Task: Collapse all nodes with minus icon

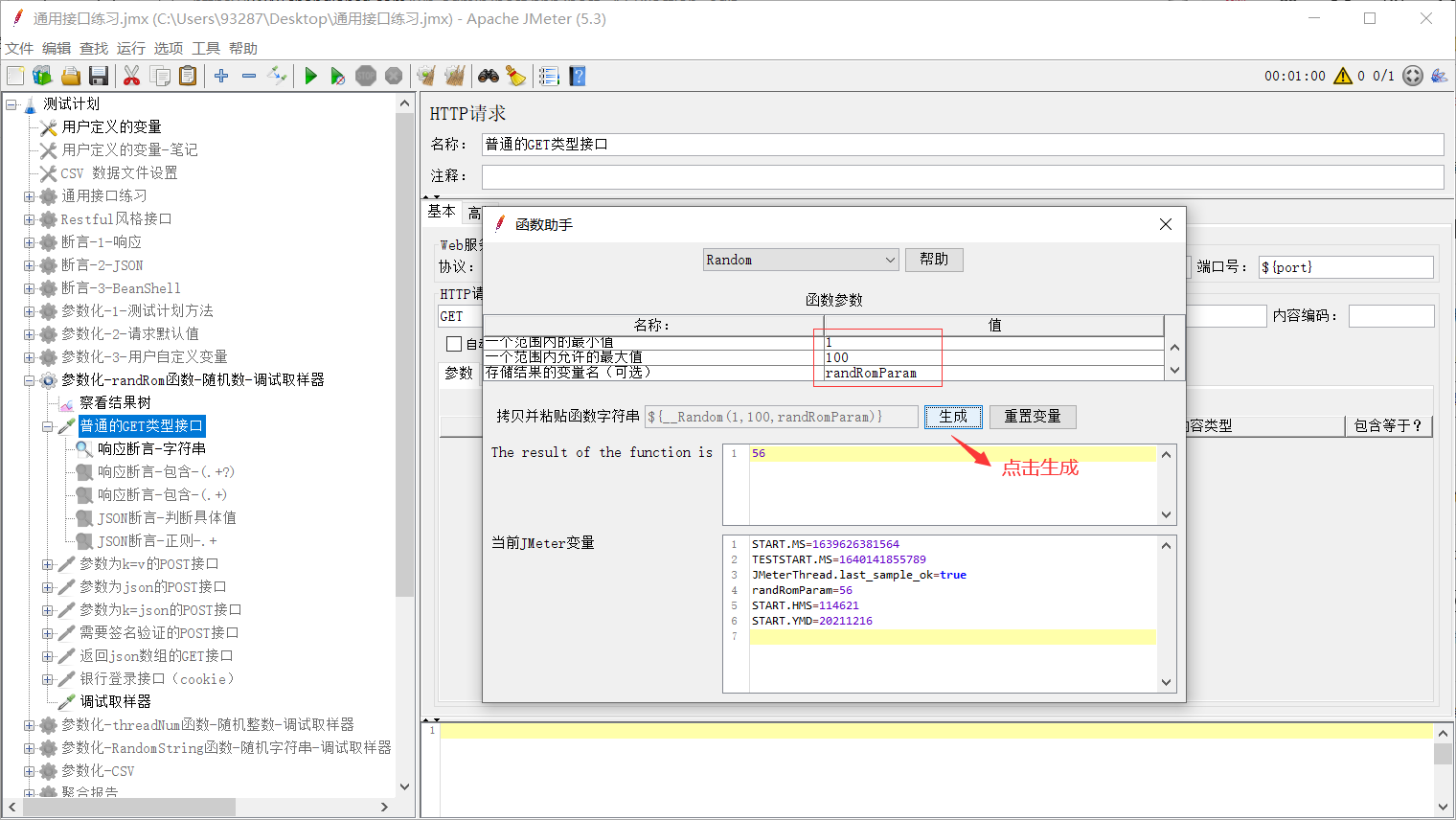Action: click(x=249, y=76)
